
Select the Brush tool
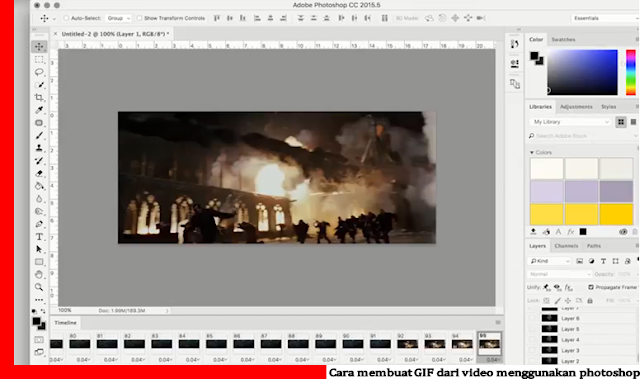pyautogui.click(x=39, y=135)
